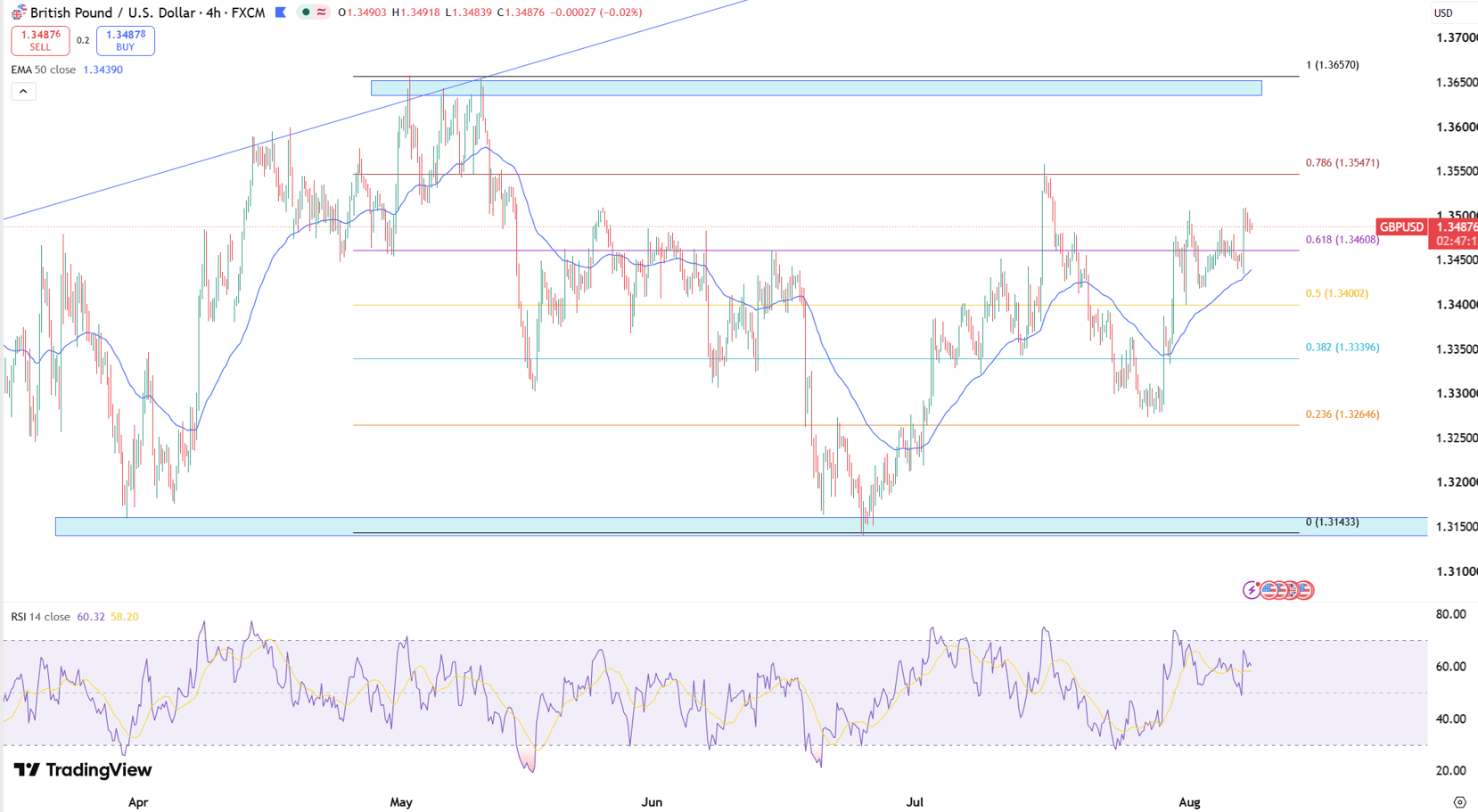This screenshot has height=812, width=1478.
Task: Click the EMA value 1.34390
Action: (103, 70)
